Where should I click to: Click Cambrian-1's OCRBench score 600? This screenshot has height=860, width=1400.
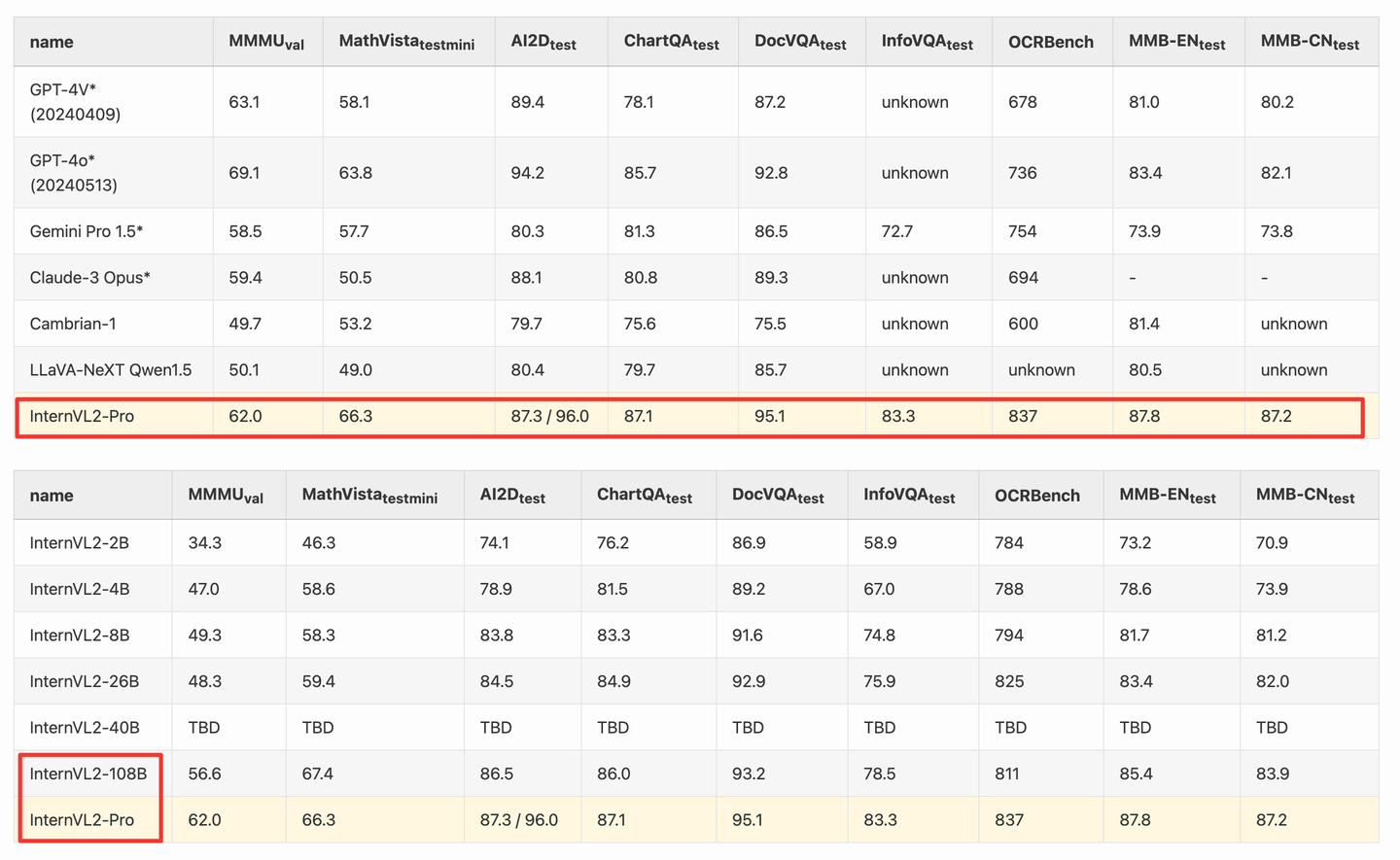point(1023,324)
